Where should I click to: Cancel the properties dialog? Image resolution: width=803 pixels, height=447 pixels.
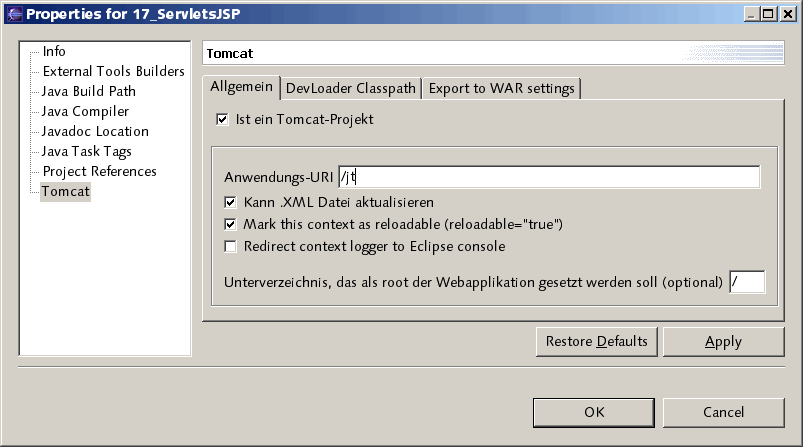coord(723,412)
